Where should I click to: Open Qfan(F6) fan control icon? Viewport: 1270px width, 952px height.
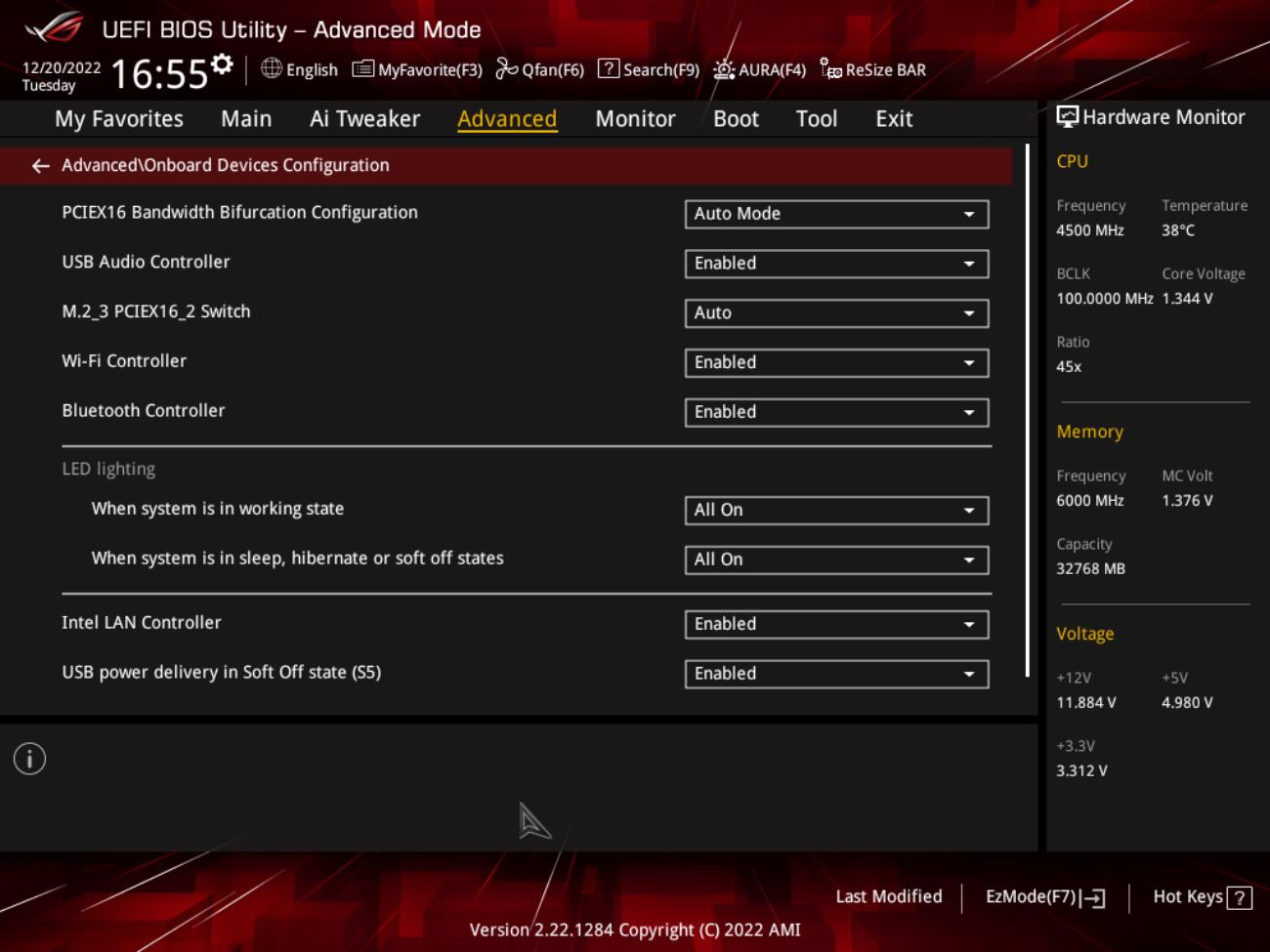(506, 68)
